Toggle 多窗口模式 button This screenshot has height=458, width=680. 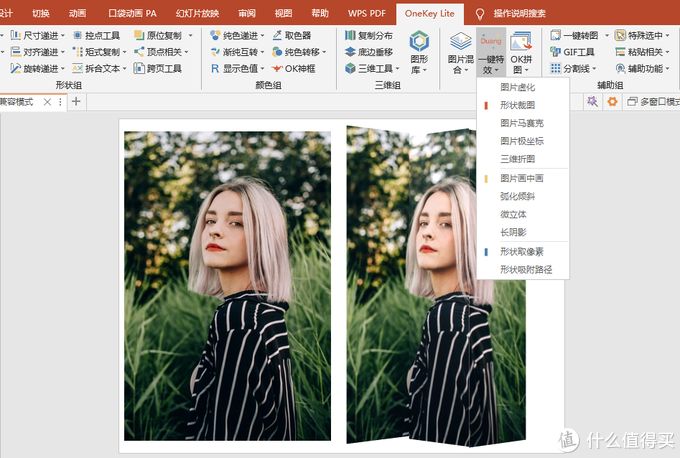click(x=653, y=101)
